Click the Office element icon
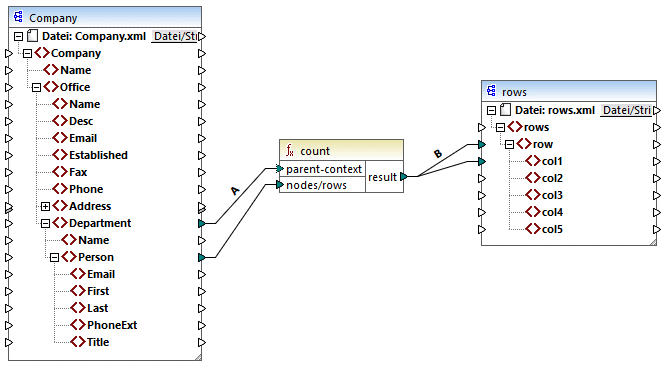This screenshot has height=365, width=664. [51, 87]
